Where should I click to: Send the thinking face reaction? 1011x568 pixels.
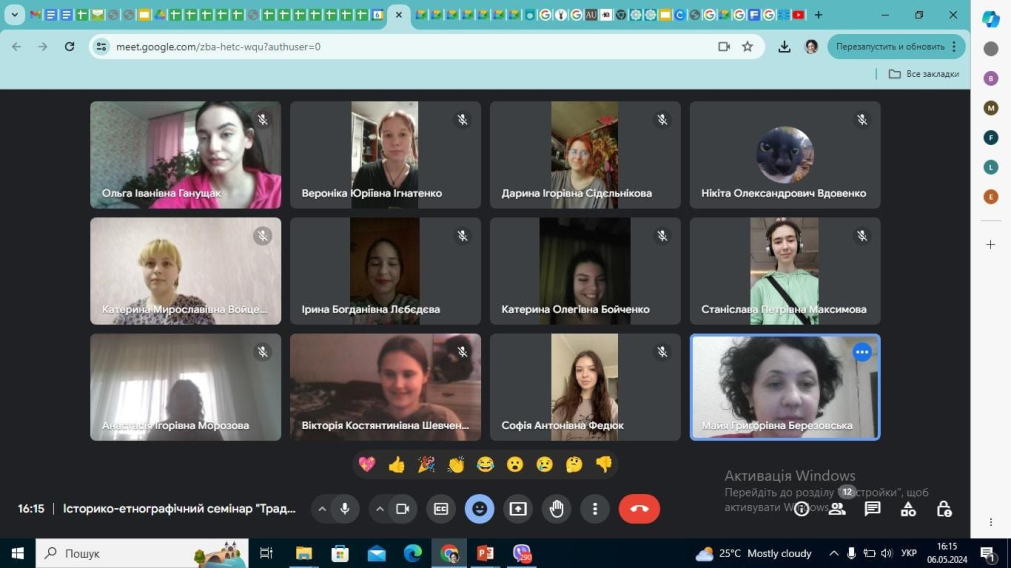574,464
